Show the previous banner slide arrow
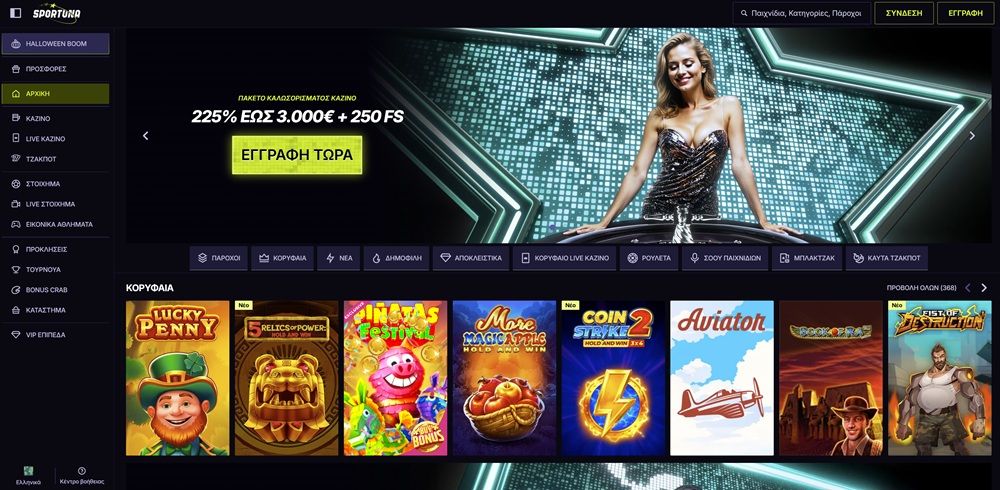The width and height of the screenshot is (1000, 490). tap(145, 136)
